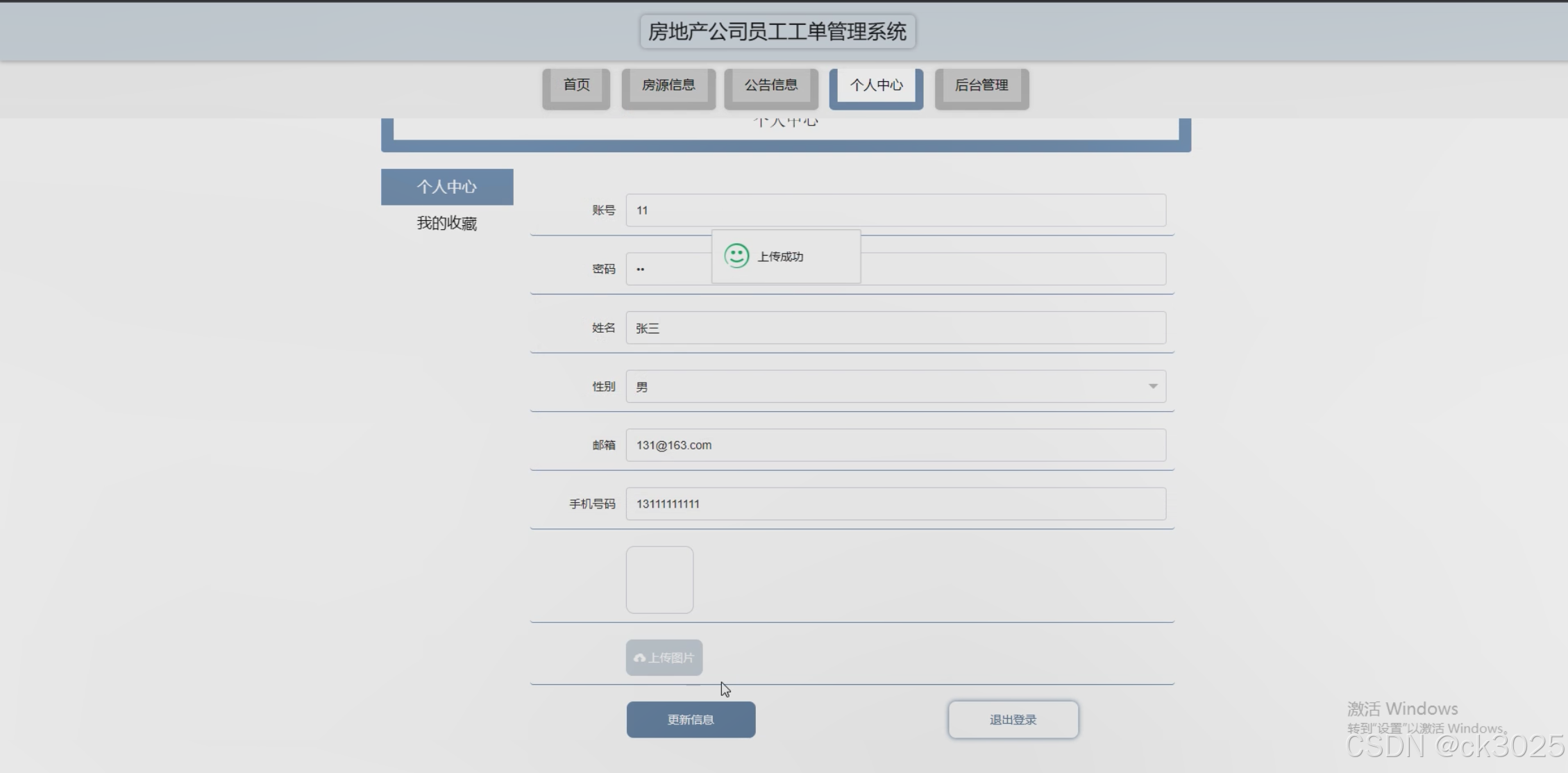Open the 首页 navigation tab
This screenshot has height=773, width=1568.
tap(576, 85)
